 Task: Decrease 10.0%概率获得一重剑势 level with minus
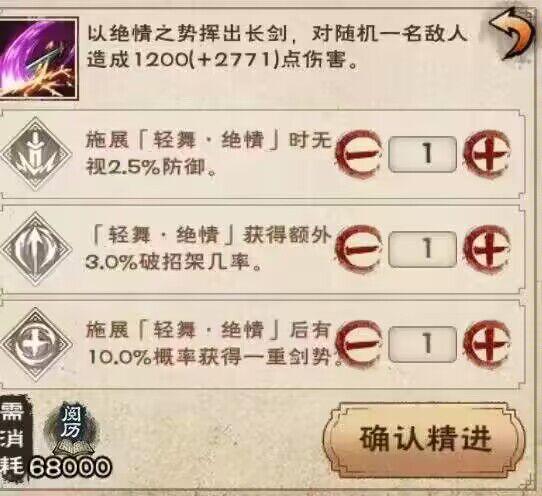(x=359, y=344)
